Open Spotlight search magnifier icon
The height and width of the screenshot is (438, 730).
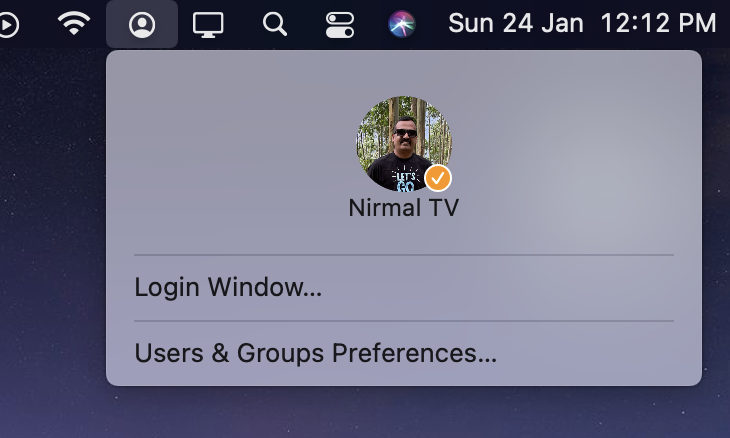pos(275,24)
